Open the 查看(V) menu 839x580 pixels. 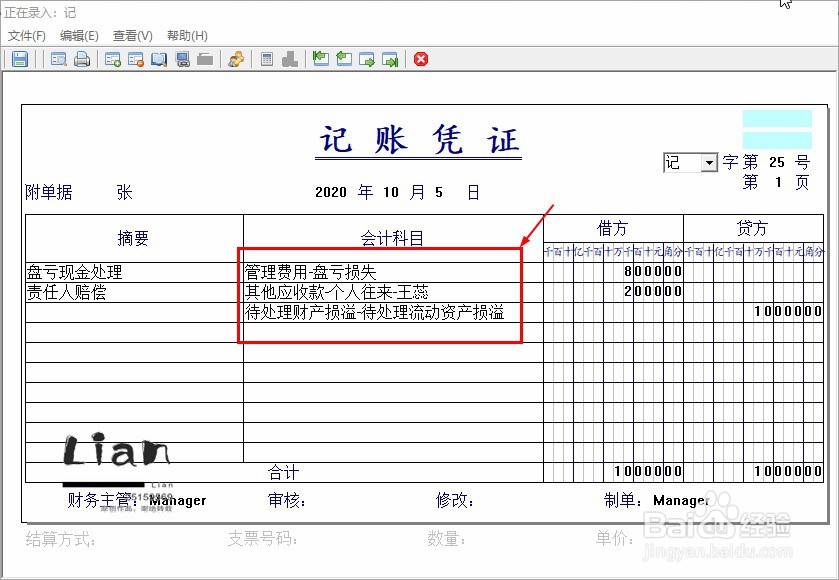point(133,36)
